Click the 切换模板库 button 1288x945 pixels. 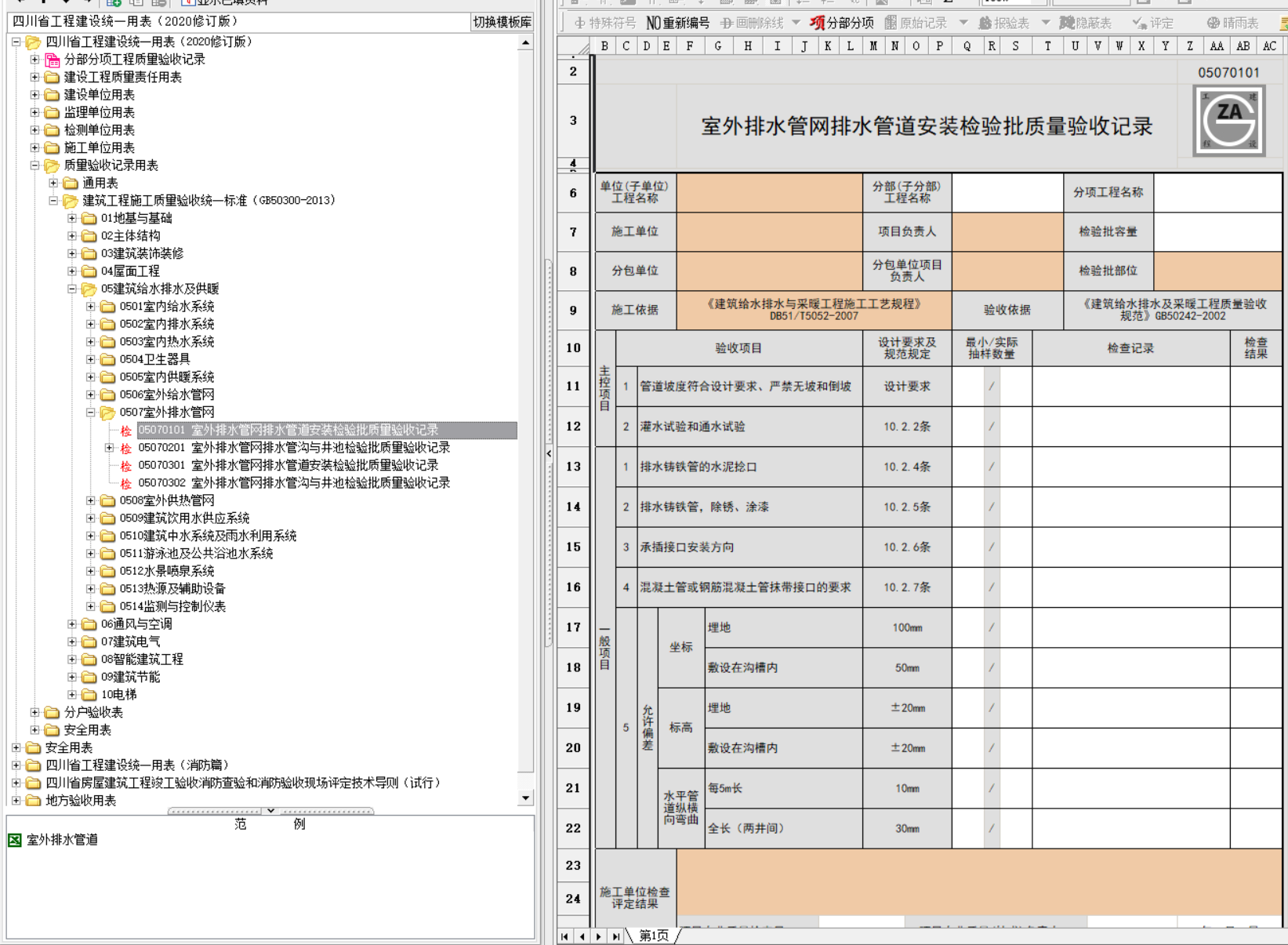[502, 22]
